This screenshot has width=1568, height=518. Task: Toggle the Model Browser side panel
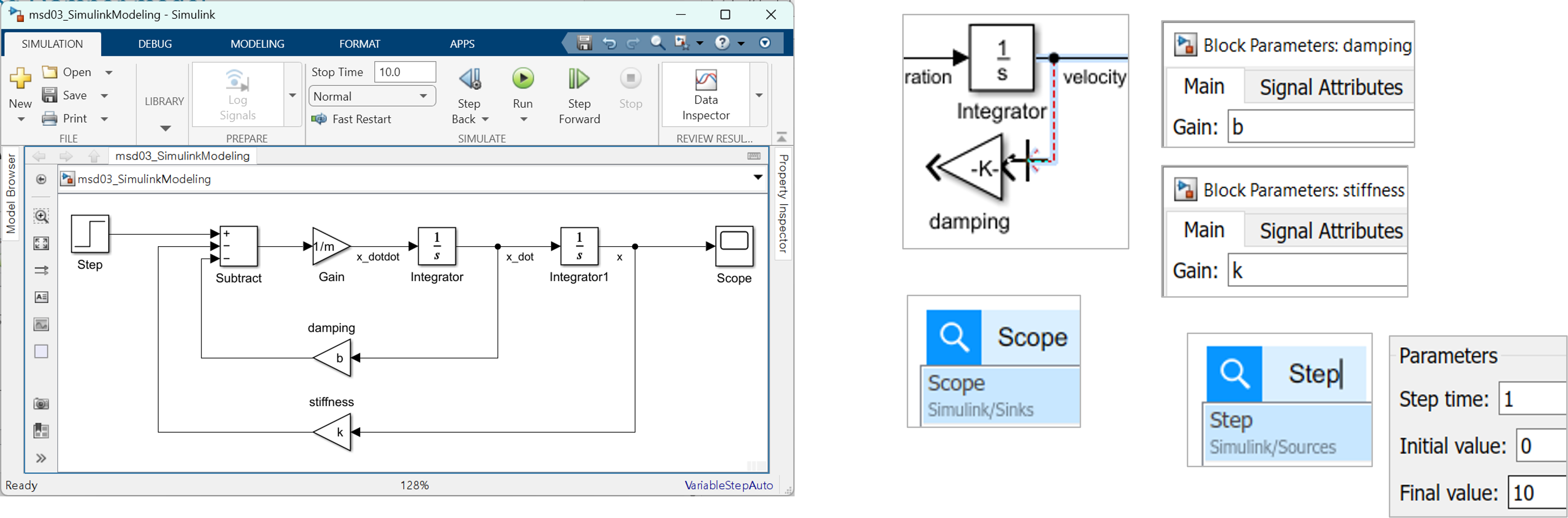(11, 193)
